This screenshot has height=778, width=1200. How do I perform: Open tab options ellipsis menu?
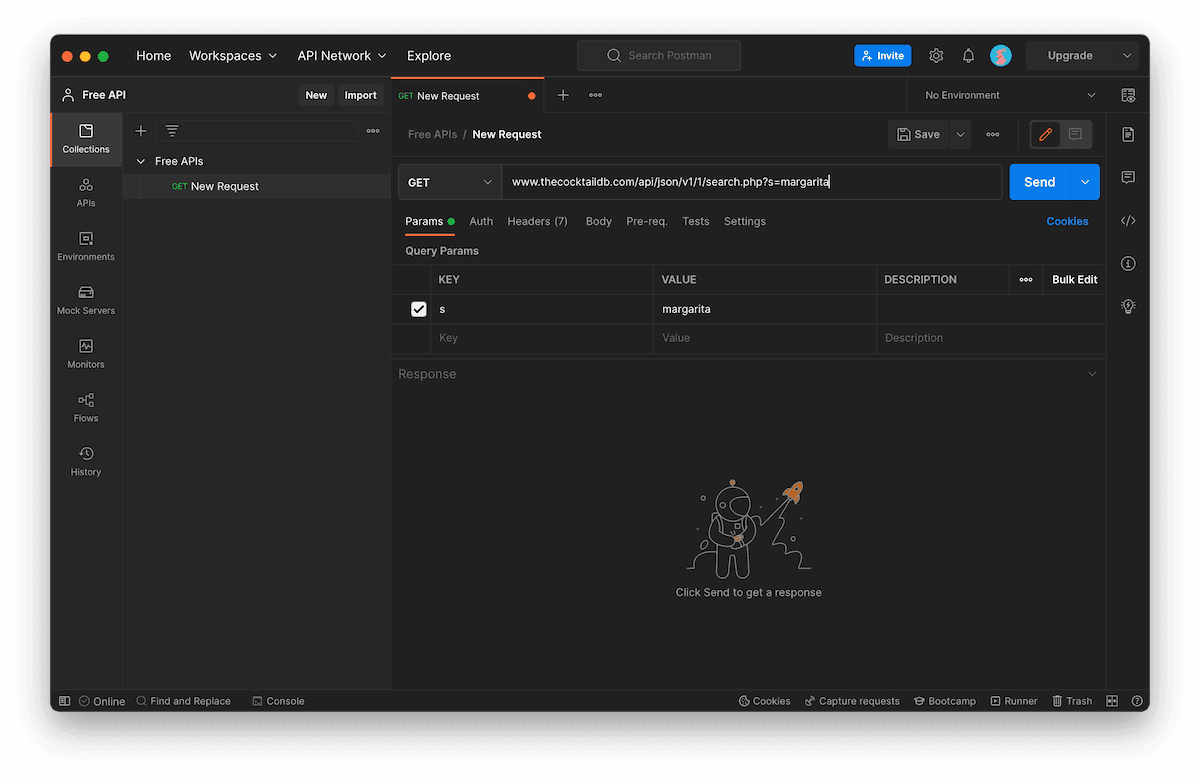pyautogui.click(x=595, y=95)
